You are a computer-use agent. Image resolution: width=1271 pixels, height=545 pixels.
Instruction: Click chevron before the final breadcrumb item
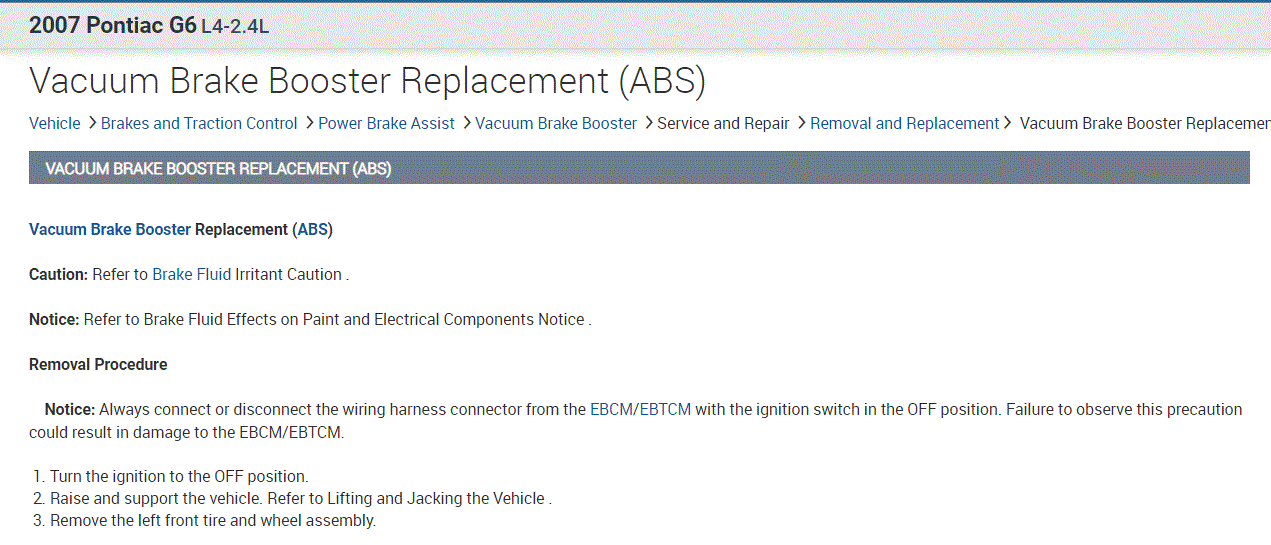[x=1010, y=123]
